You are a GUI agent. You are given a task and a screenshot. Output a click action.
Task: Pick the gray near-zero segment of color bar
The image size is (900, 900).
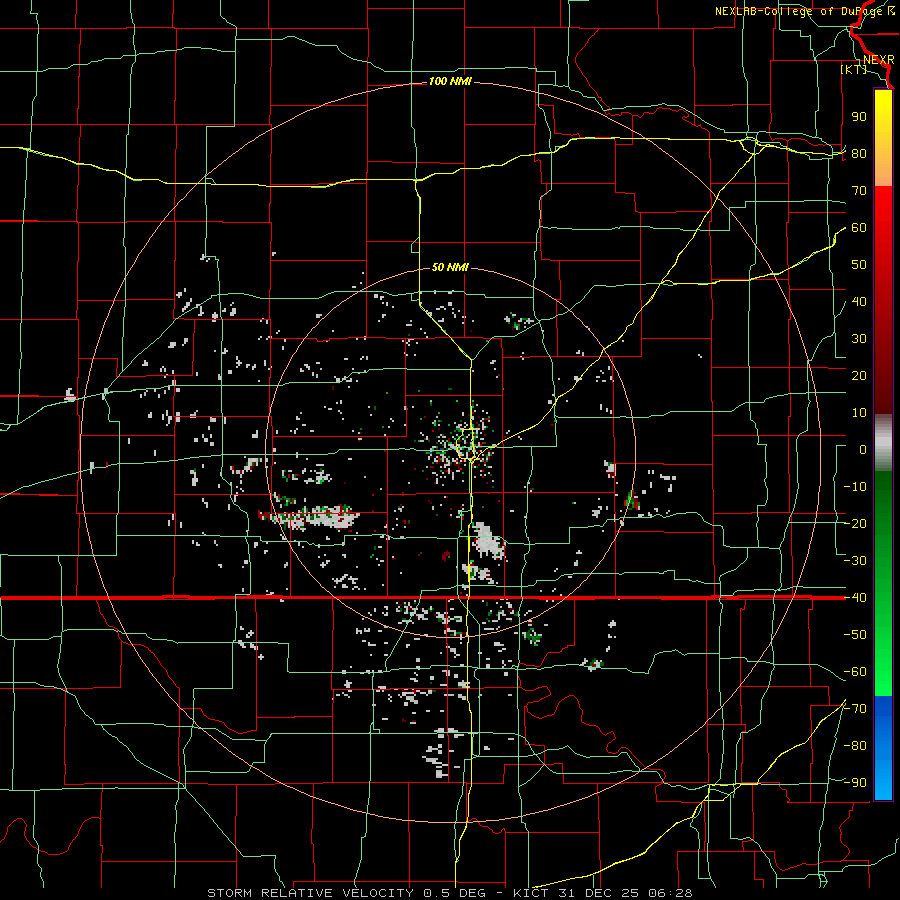[883, 443]
